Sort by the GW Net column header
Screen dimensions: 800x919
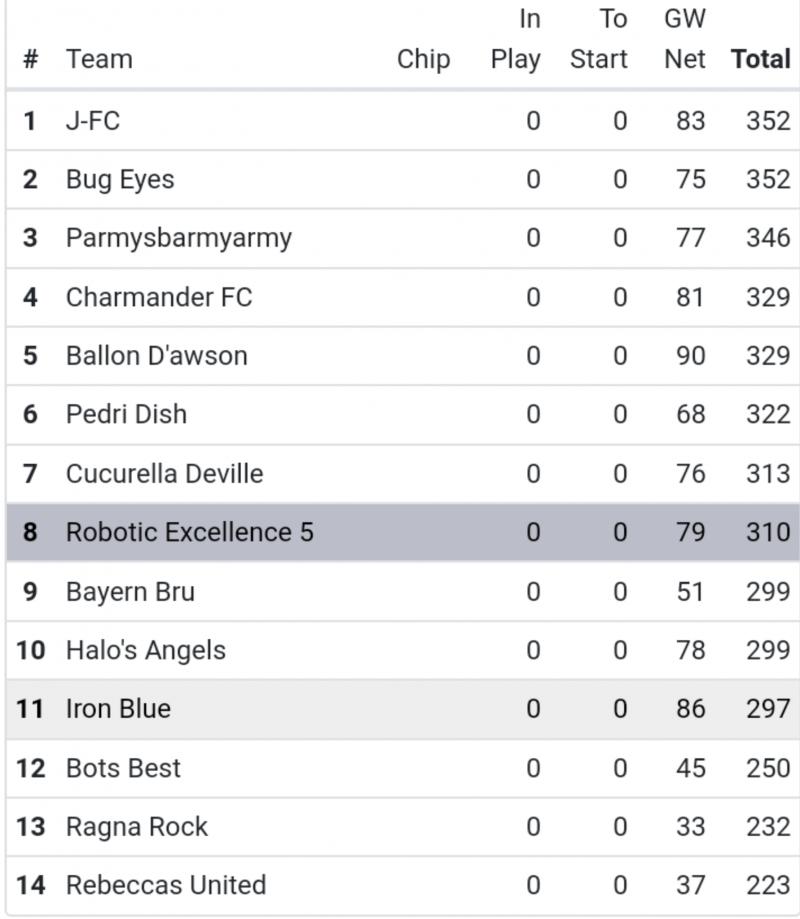tap(685, 39)
